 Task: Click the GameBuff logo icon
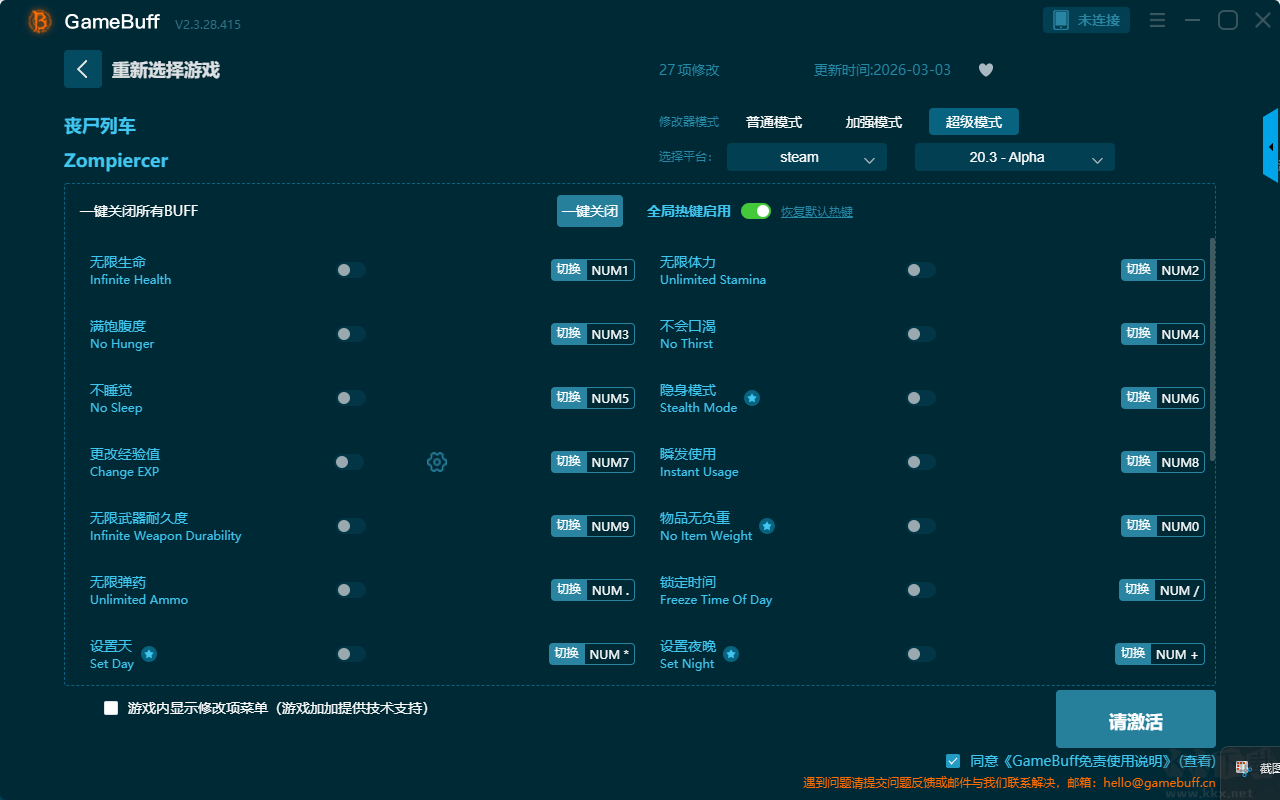click(x=40, y=21)
